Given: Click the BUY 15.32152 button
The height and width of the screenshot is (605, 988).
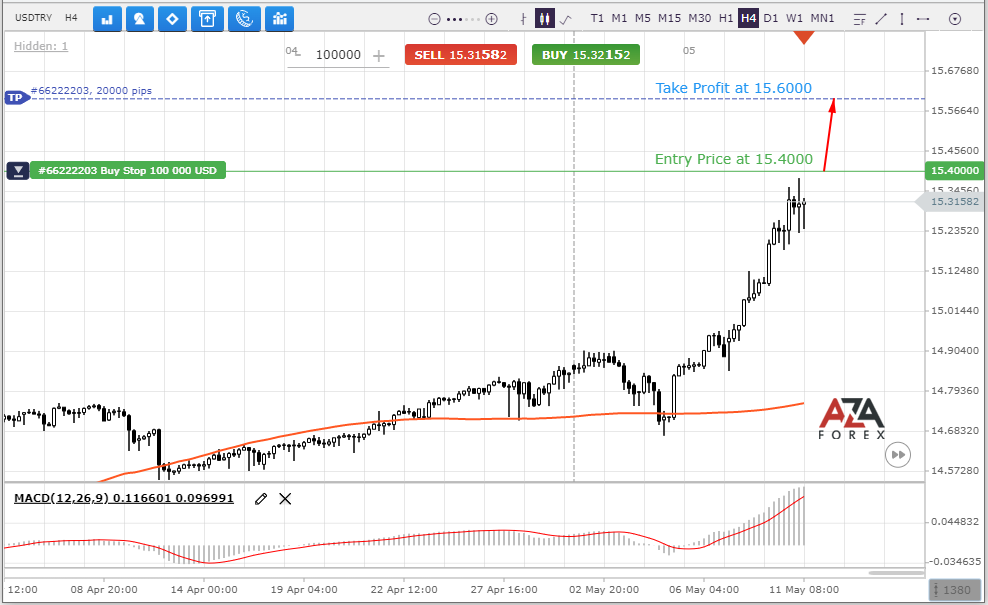Looking at the screenshot, I should click(586, 55).
